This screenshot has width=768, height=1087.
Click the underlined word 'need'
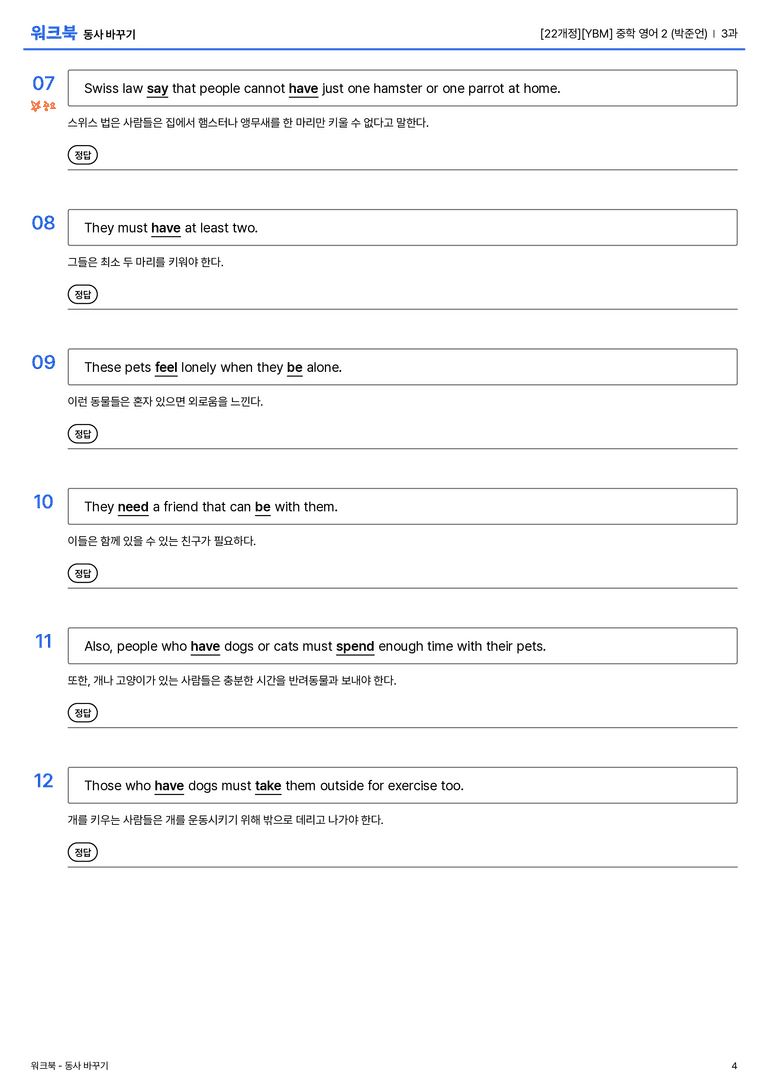[133, 507]
